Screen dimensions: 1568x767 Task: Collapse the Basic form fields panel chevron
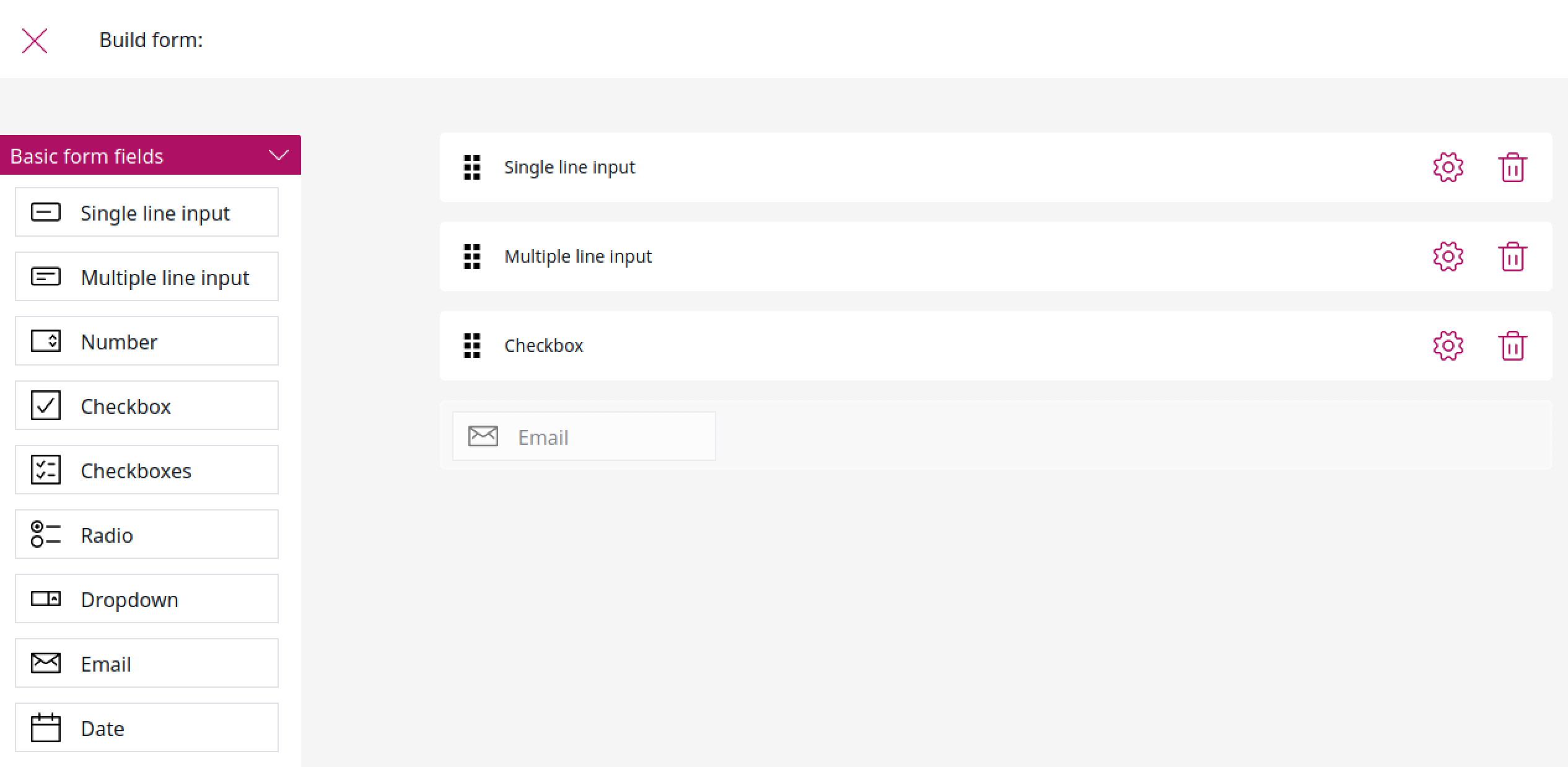coord(279,155)
